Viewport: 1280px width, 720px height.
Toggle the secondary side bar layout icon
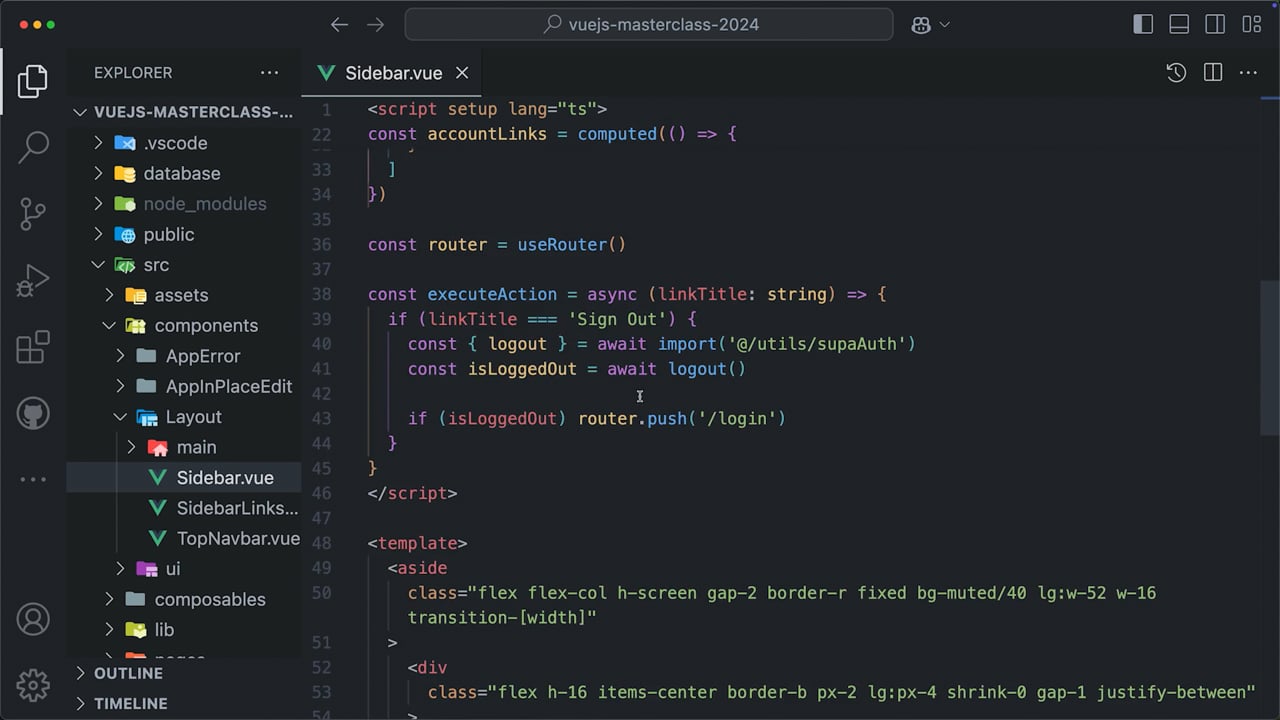pyautogui.click(x=1215, y=25)
